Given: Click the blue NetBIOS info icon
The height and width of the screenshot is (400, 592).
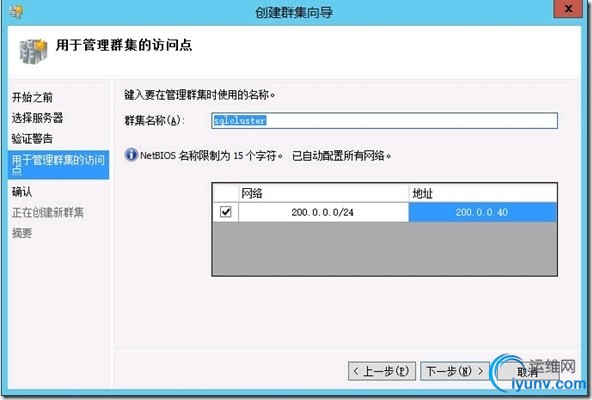Looking at the screenshot, I should pyautogui.click(x=131, y=155).
